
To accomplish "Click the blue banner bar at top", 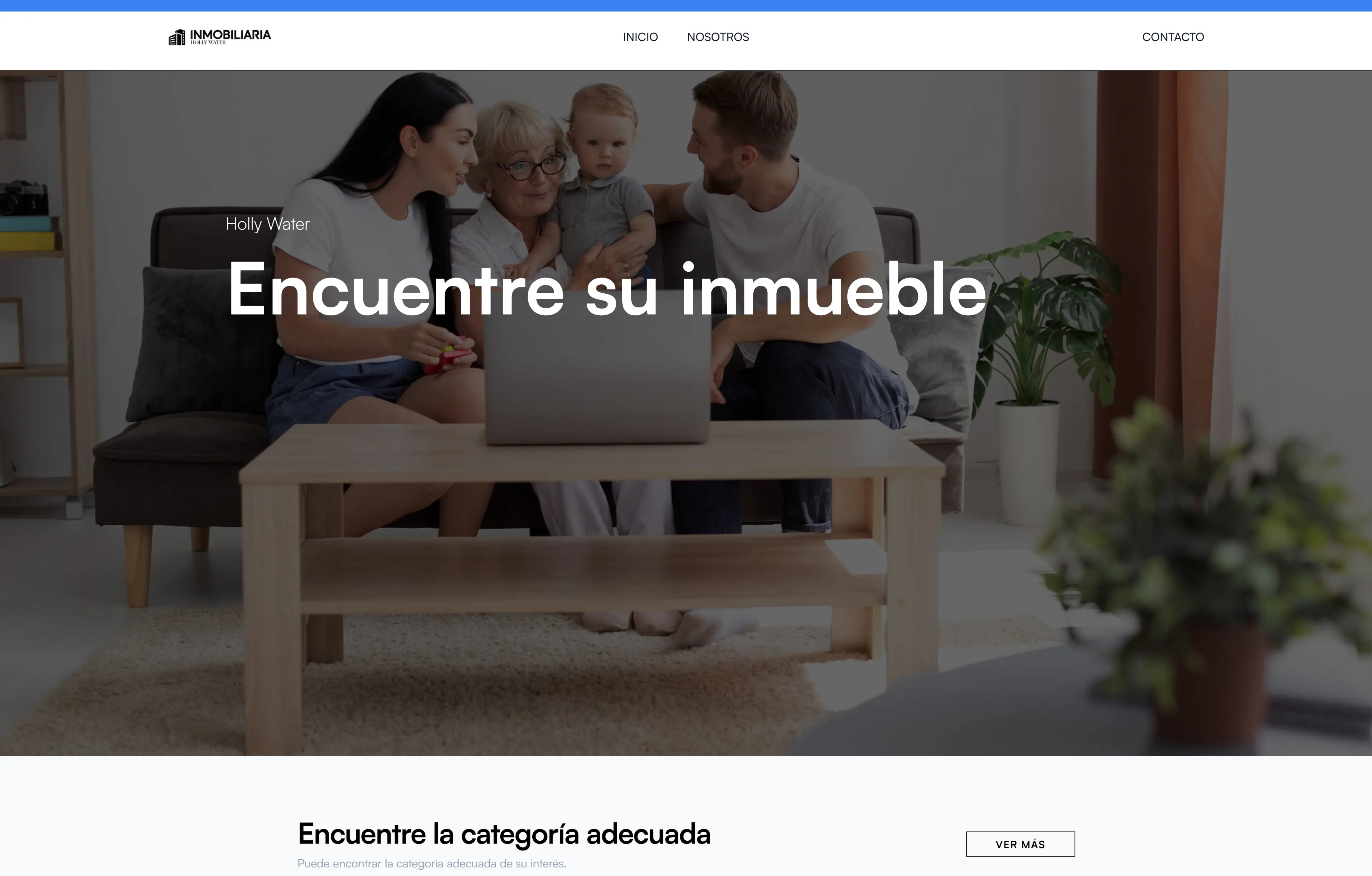I will coord(686,6).
